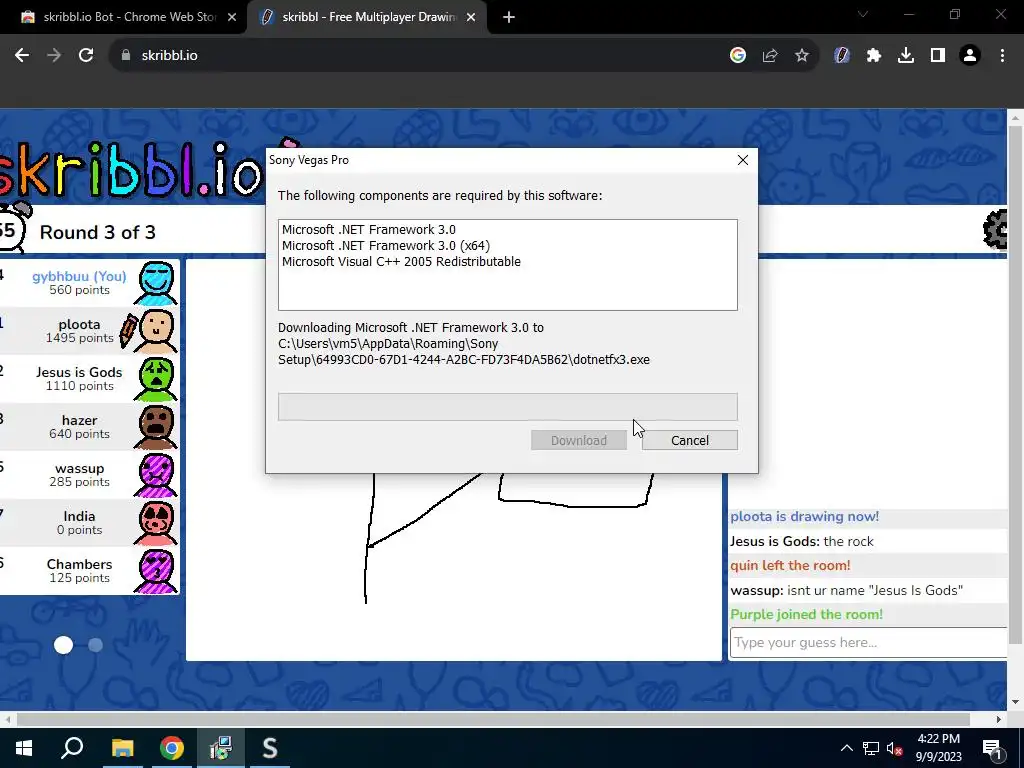Viewport: 1024px width, 768px height.
Task: Click Jesus is Gods green avatar
Action: [x=156, y=379]
